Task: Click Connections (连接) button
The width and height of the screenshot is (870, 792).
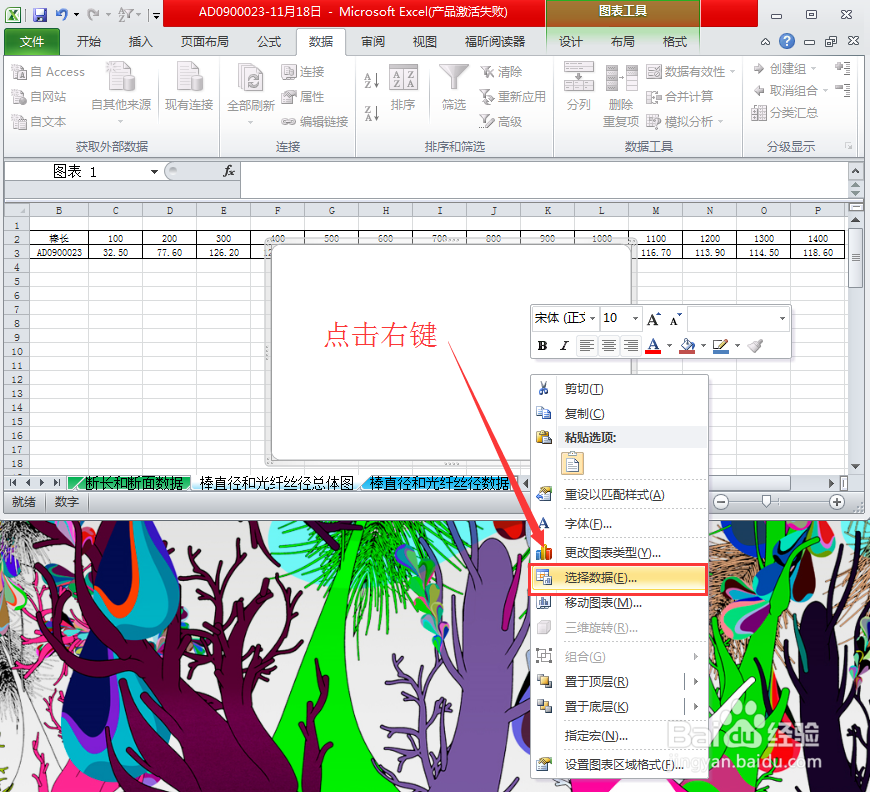Action: pyautogui.click(x=303, y=72)
